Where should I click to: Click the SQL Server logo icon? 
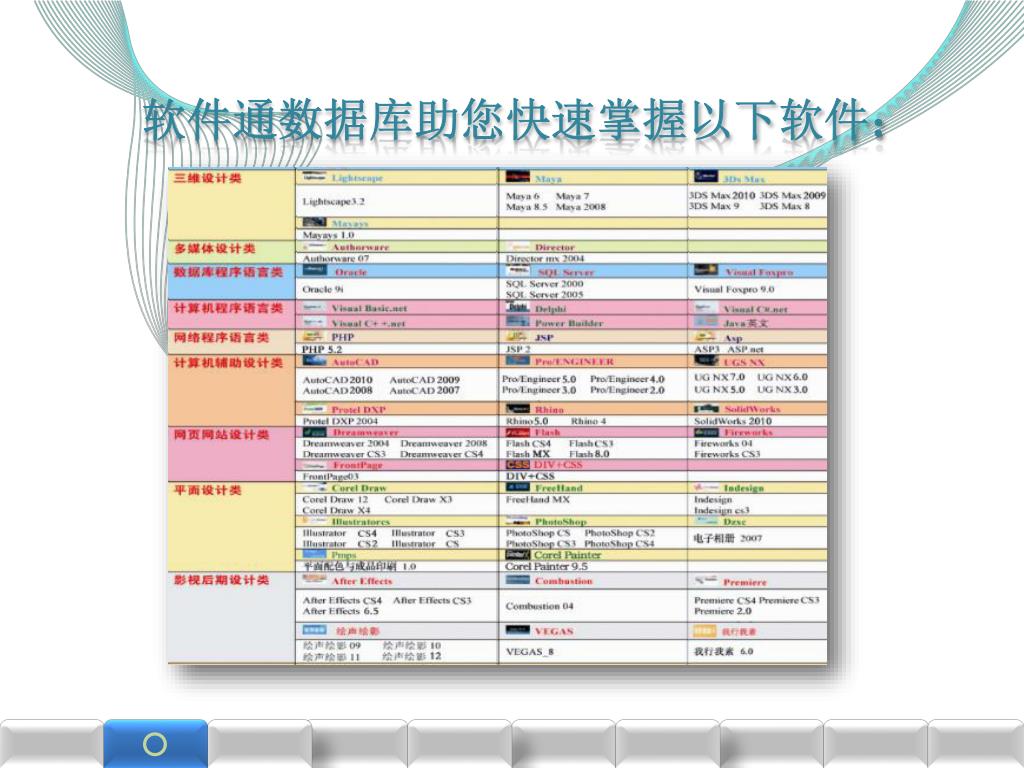click(517, 270)
